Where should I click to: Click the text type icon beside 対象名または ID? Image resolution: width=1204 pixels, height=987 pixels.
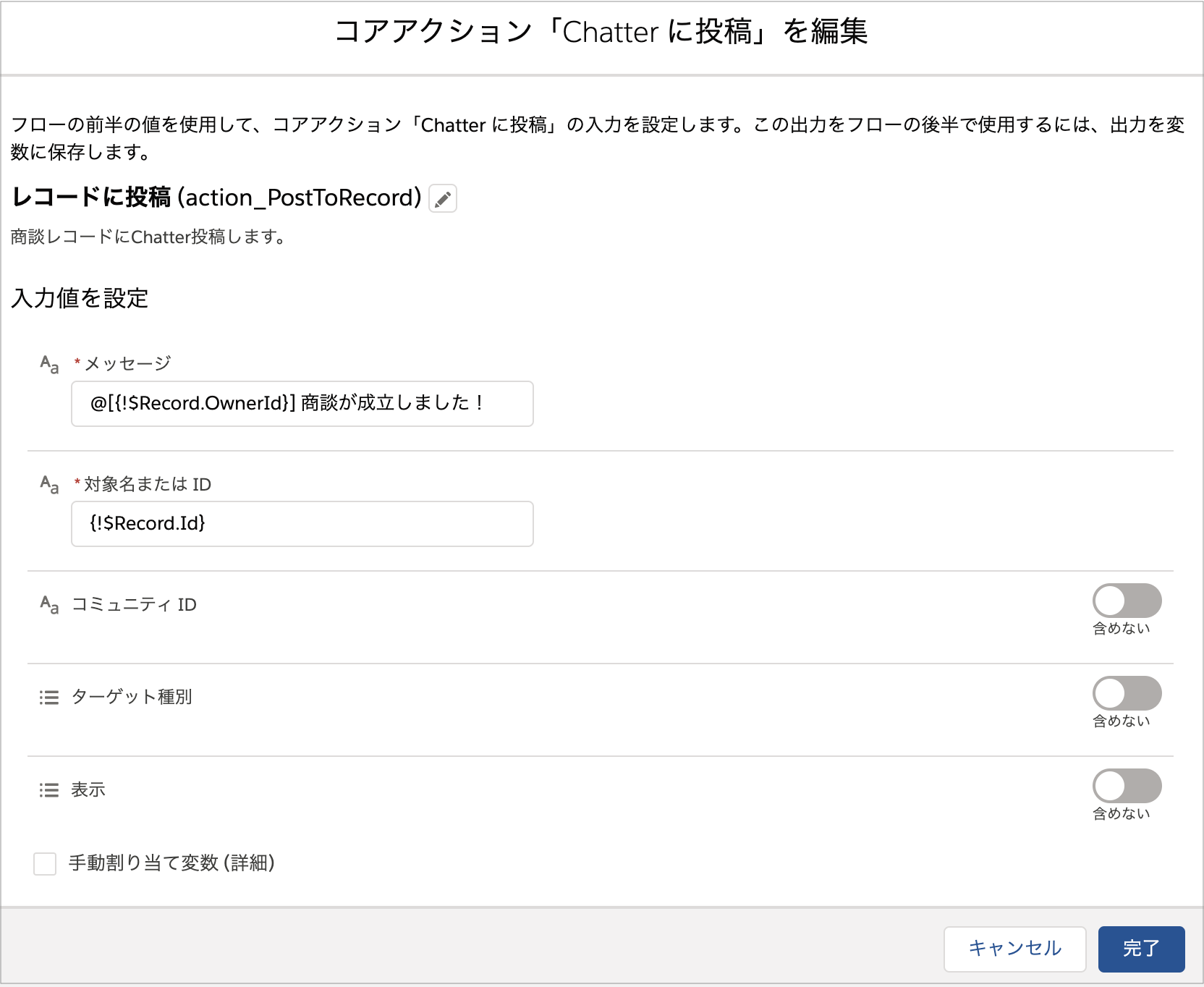(49, 484)
